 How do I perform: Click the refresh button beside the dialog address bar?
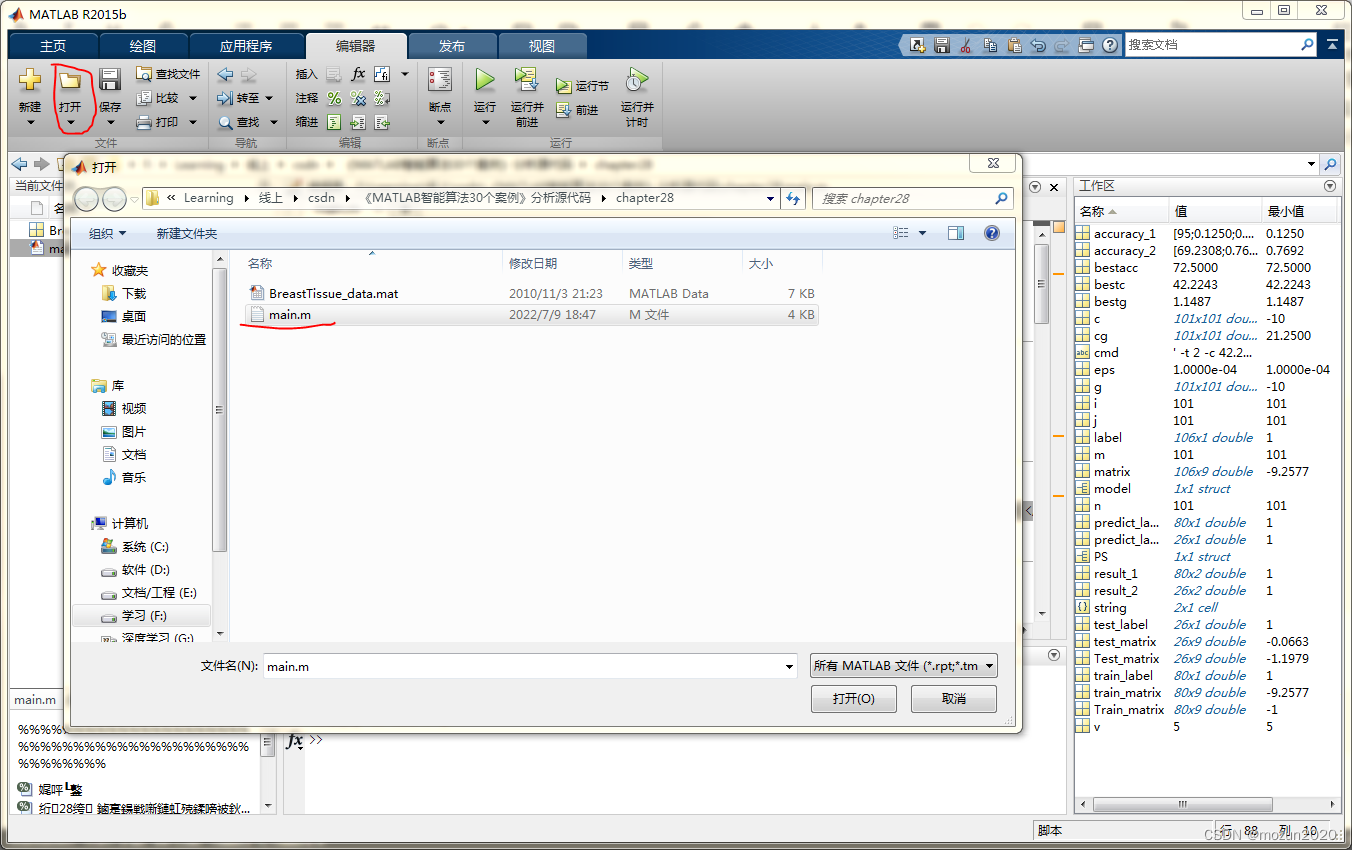[x=794, y=198]
